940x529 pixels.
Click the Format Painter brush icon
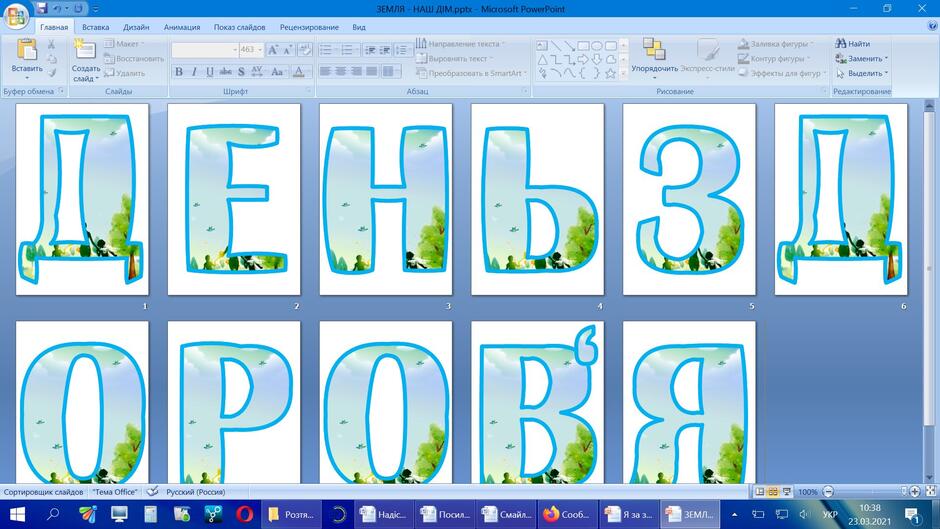point(52,73)
